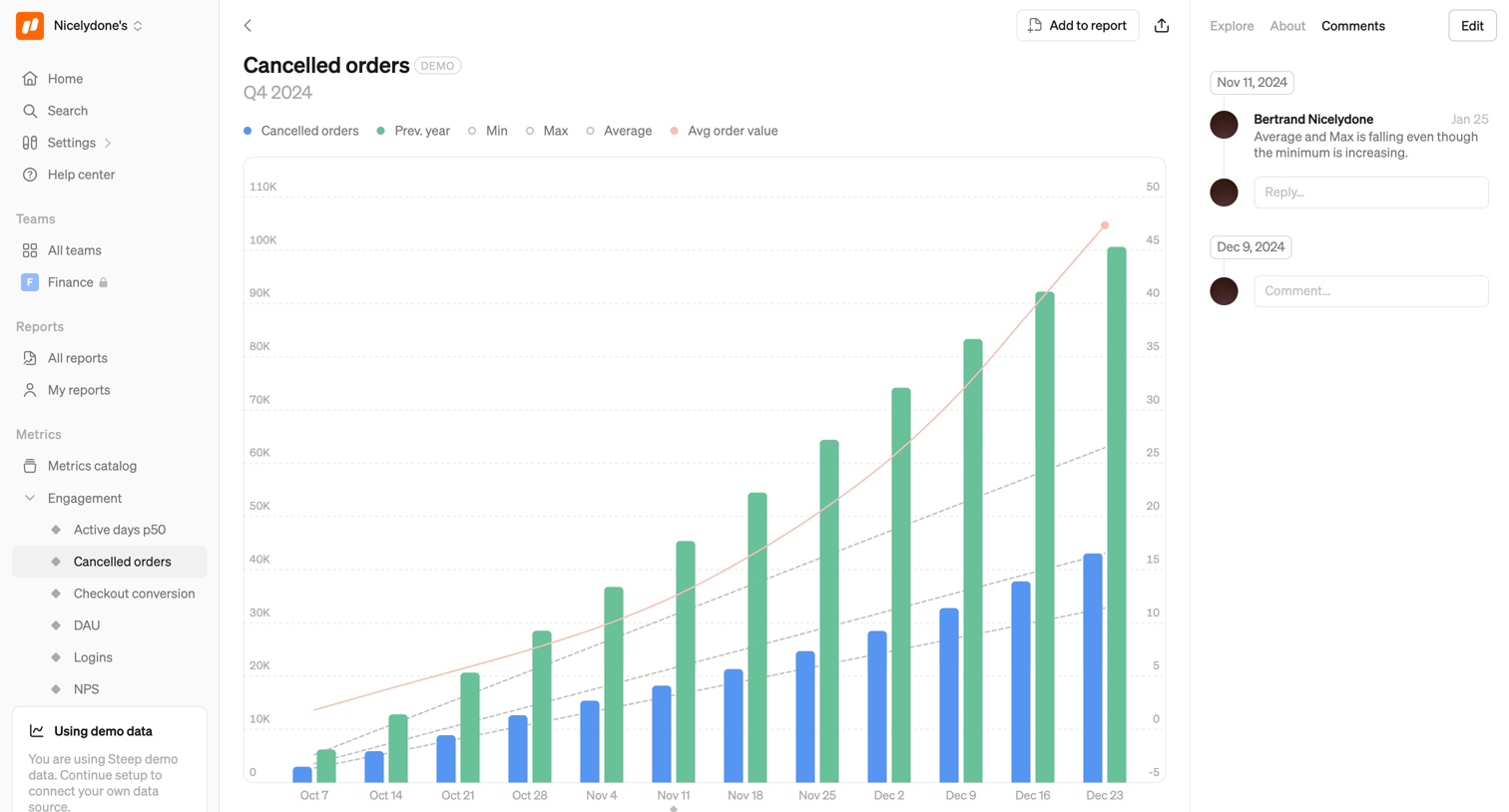This screenshot has width=1509, height=812.
Task: Click the share/export icon next to Add to report
Action: 1162,26
